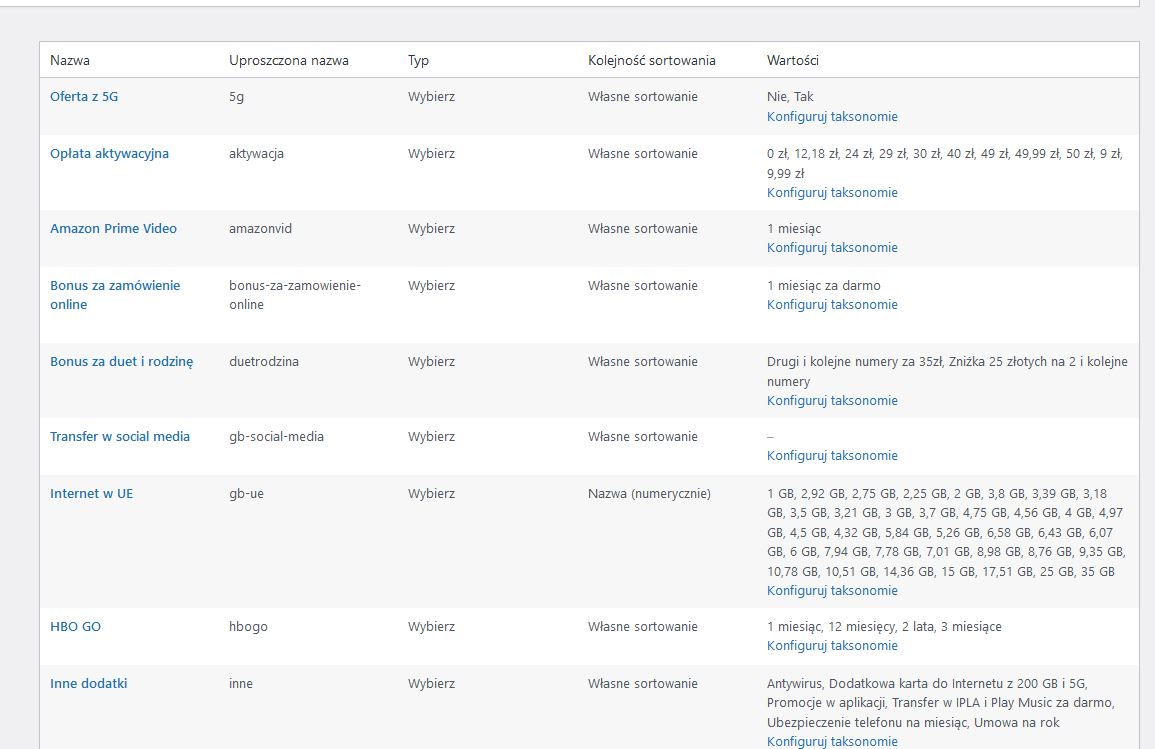Configure terms for HBO GO
Image resolution: width=1155 pixels, height=749 pixels.
(832, 645)
